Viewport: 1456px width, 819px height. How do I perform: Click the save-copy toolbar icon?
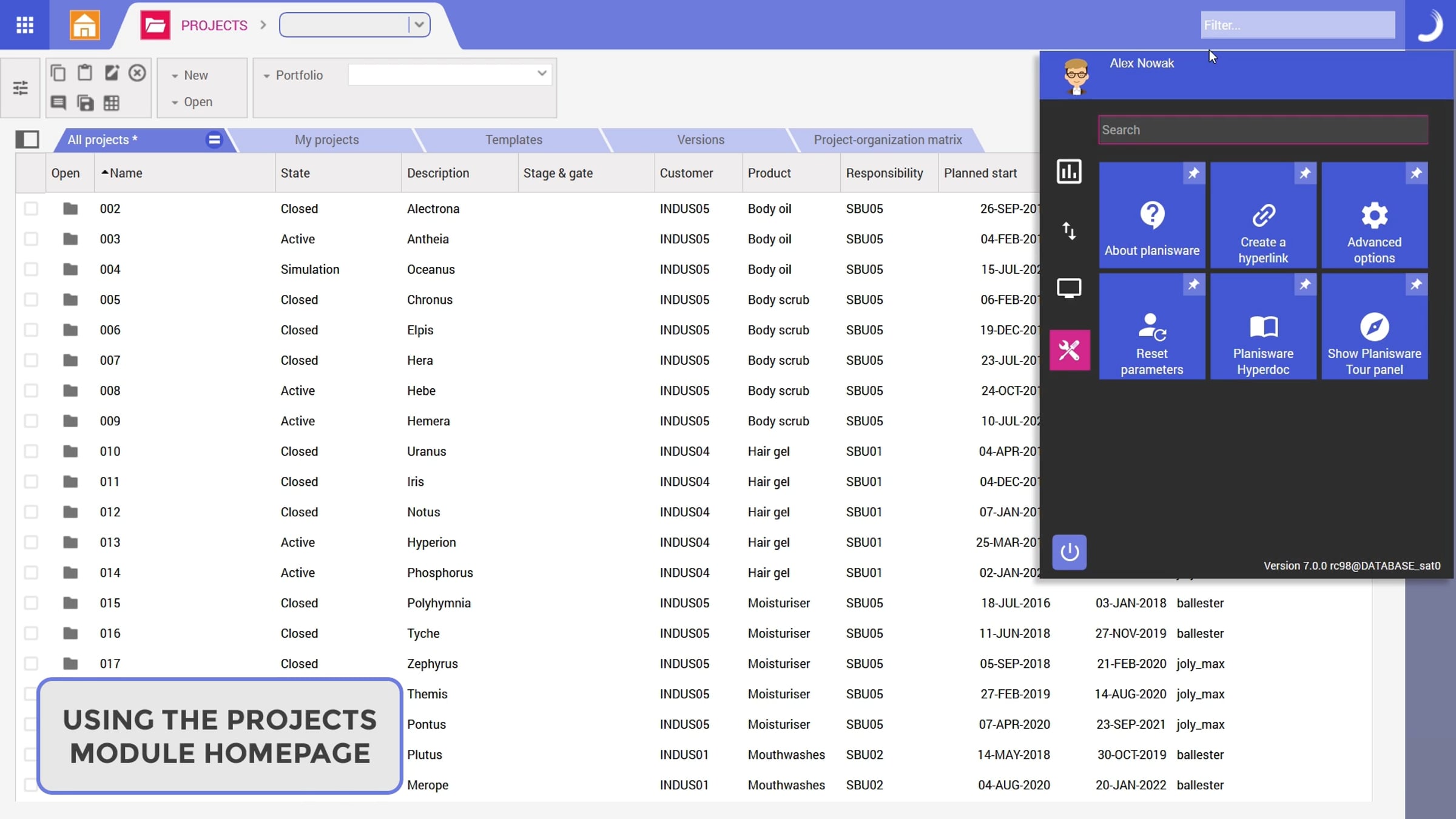tap(85, 103)
